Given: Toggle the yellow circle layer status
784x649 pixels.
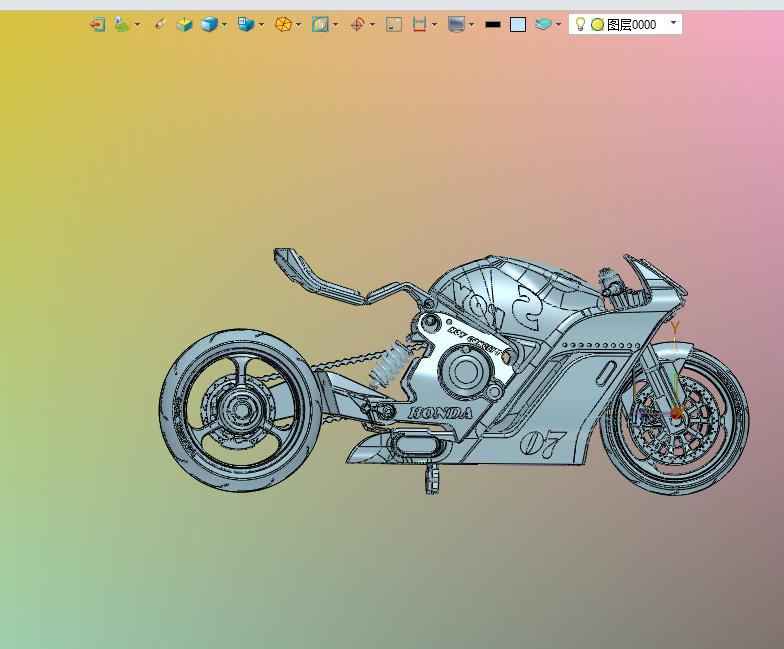Looking at the screenshot, I should click(597, 24).
